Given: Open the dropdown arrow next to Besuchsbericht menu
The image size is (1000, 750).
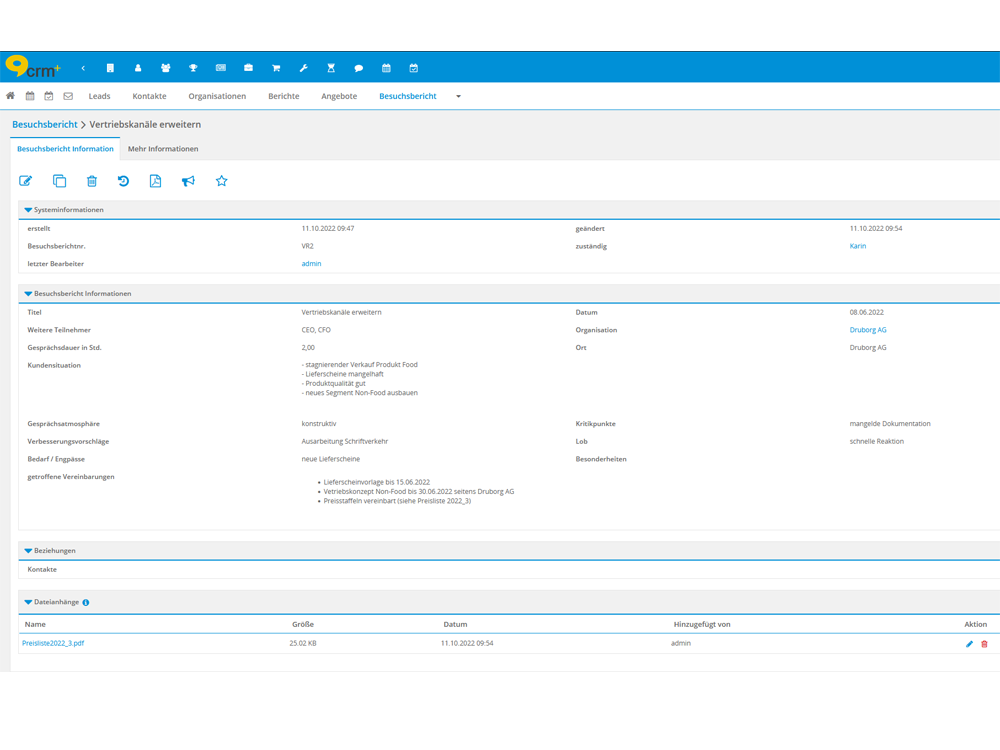Looking at the screenshot, I should (458, 97).
